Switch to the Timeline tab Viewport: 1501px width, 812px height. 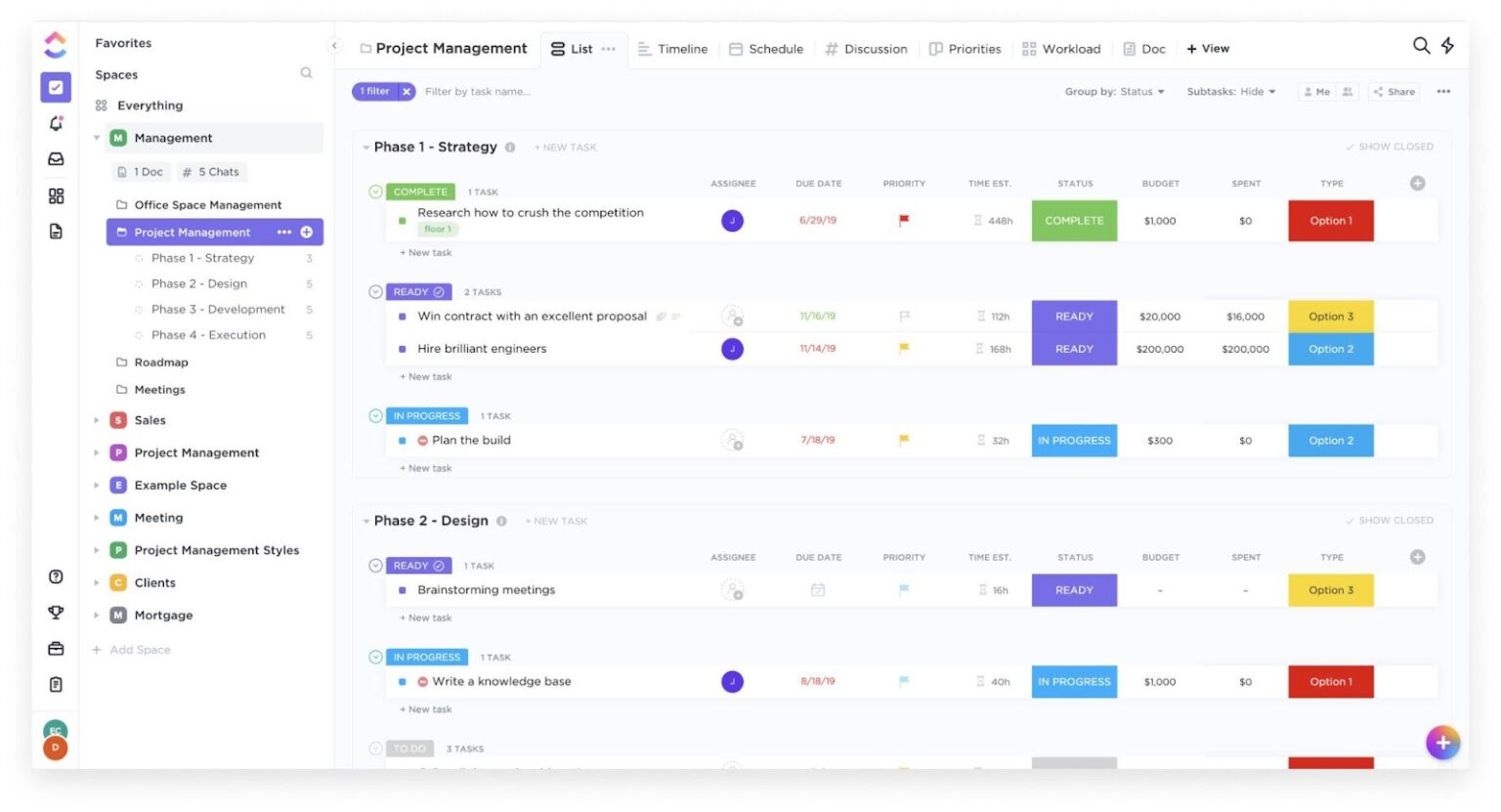(673, 48)
